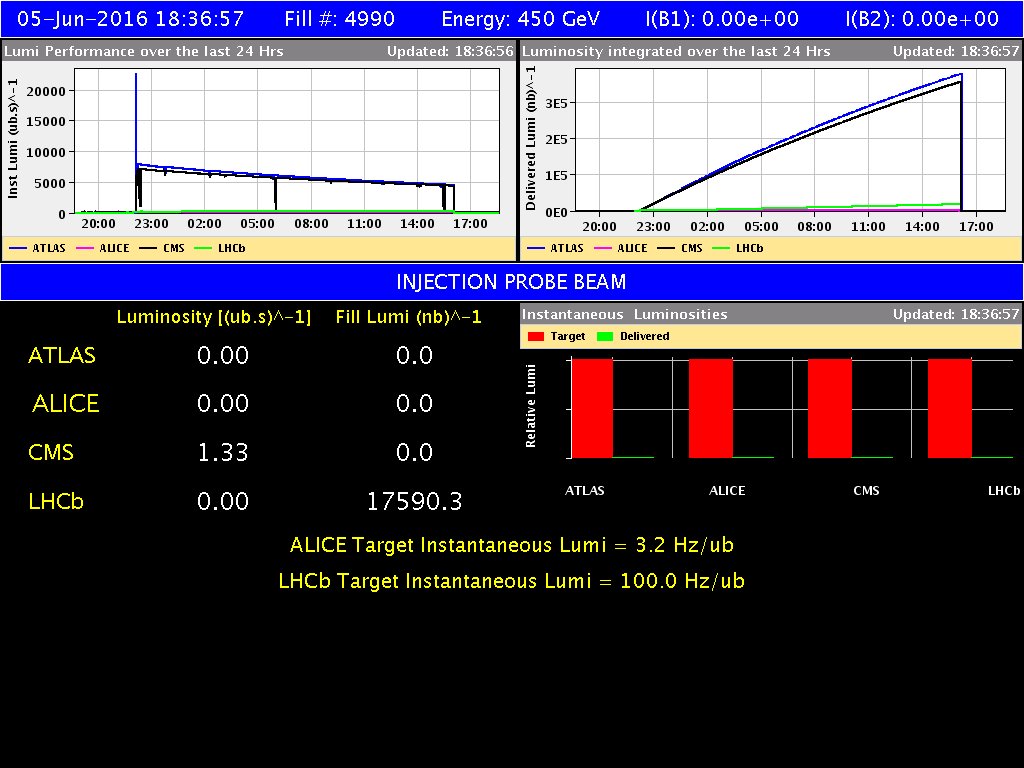Click the Fill Lumi (nb)^-1 column header
The height and width of the screenshot is (768, 1024).
click(408, 317)
